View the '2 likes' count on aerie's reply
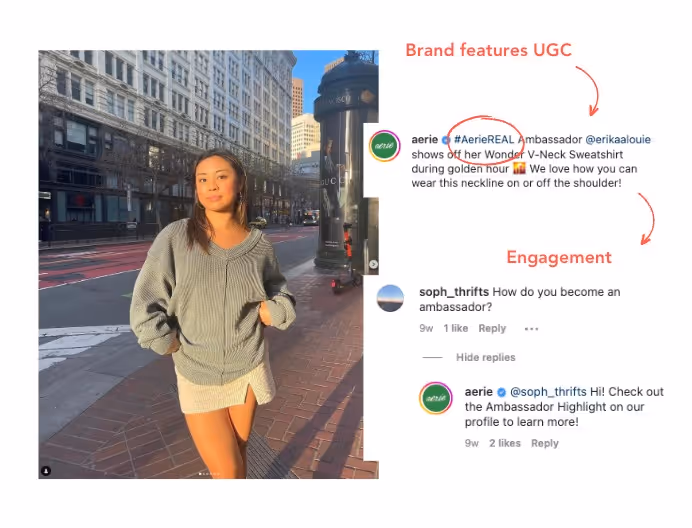This screenshot has width=692, height=528. pos(505,443)
